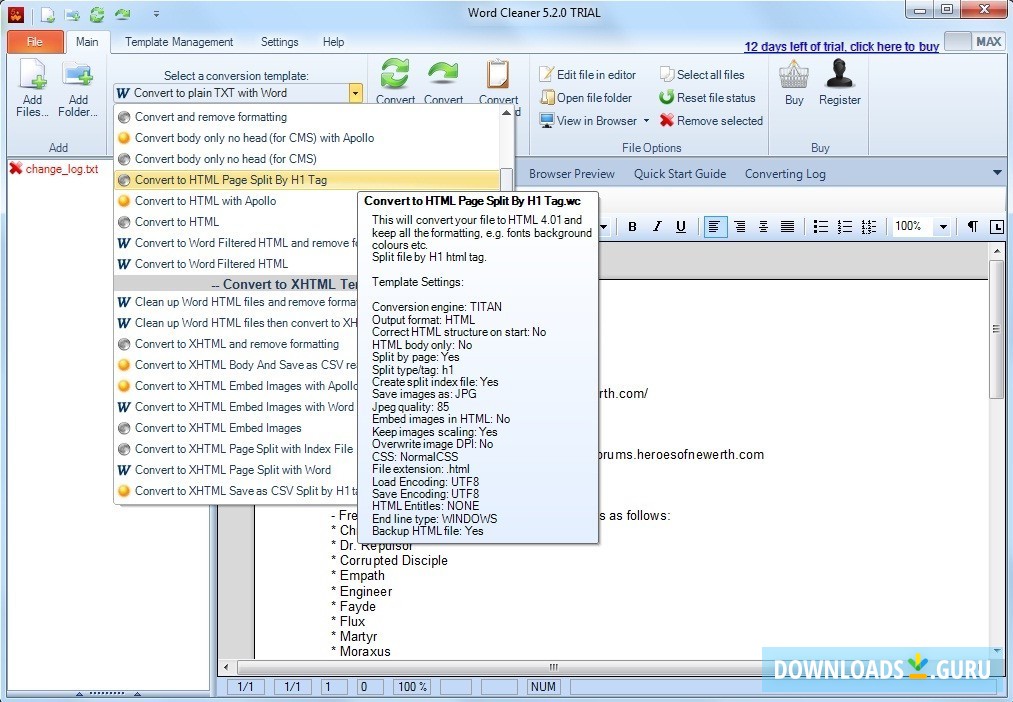Click Reset file status

pyautogui.click(x=707, y=98)
